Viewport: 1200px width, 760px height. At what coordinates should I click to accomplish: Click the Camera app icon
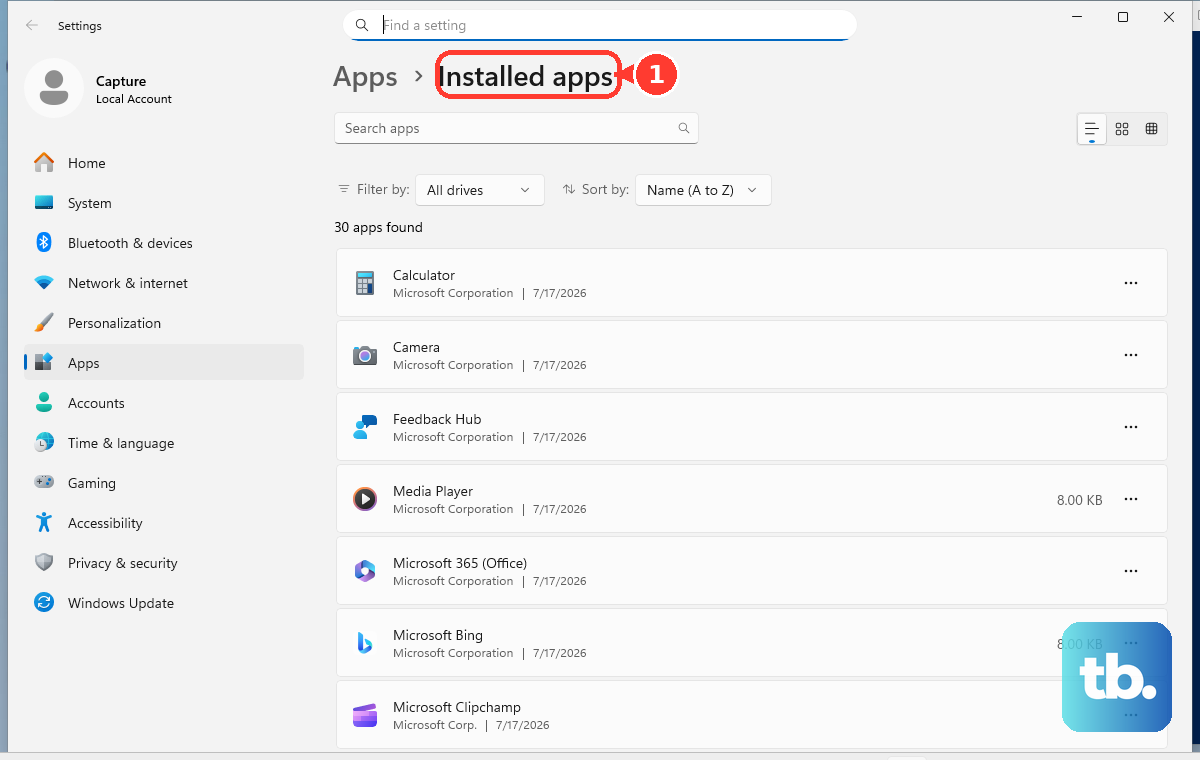365,355
